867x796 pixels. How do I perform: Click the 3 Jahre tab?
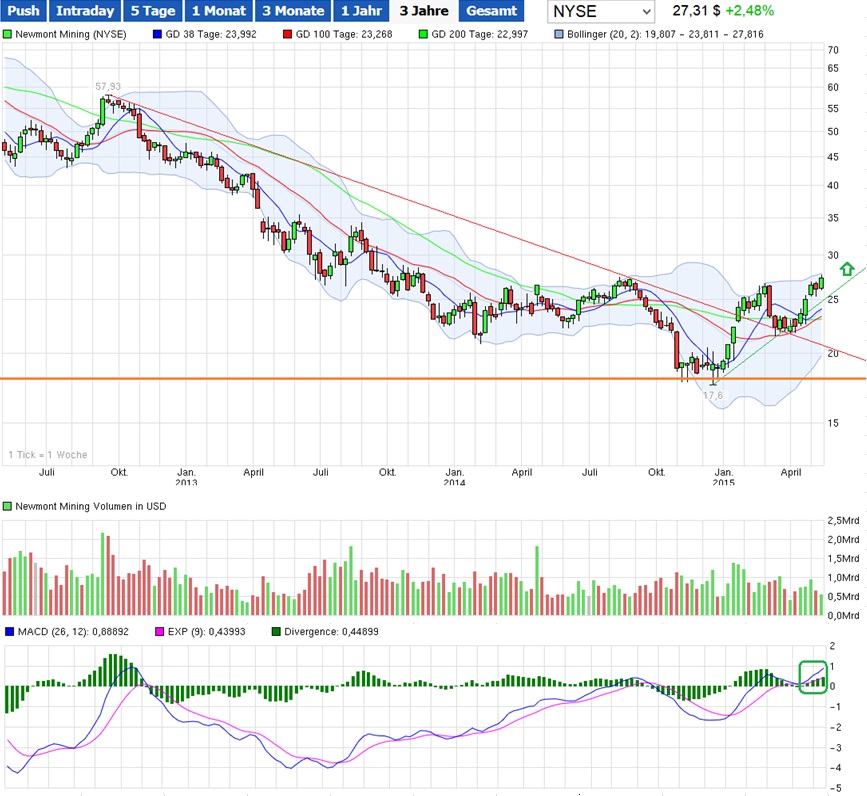pos(423,11)
